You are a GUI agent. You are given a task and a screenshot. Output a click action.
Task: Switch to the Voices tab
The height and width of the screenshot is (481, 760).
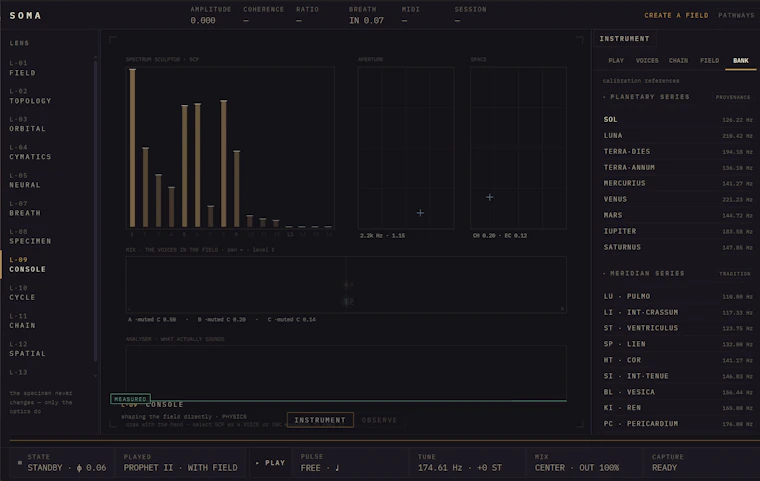[647, 61]
